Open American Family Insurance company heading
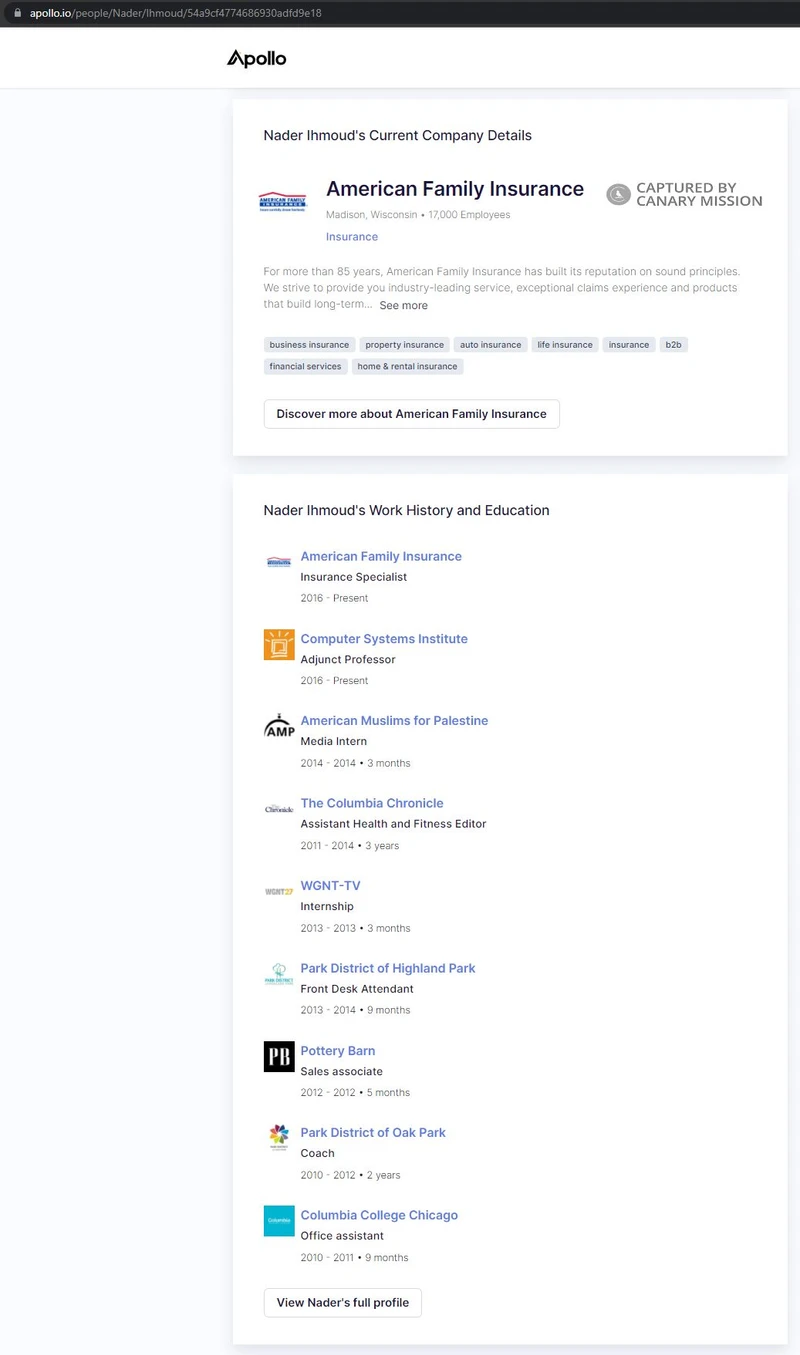 [455, 189]
